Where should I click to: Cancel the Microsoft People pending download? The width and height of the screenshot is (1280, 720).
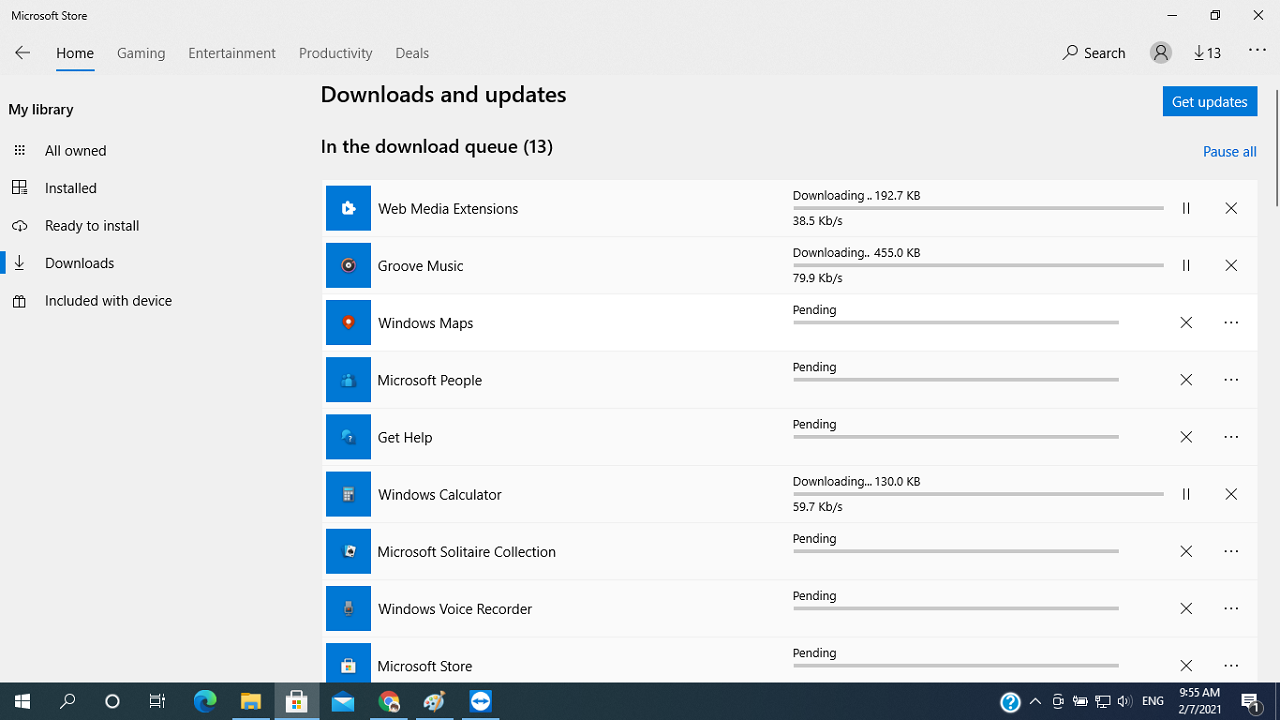pos(1186,380)
